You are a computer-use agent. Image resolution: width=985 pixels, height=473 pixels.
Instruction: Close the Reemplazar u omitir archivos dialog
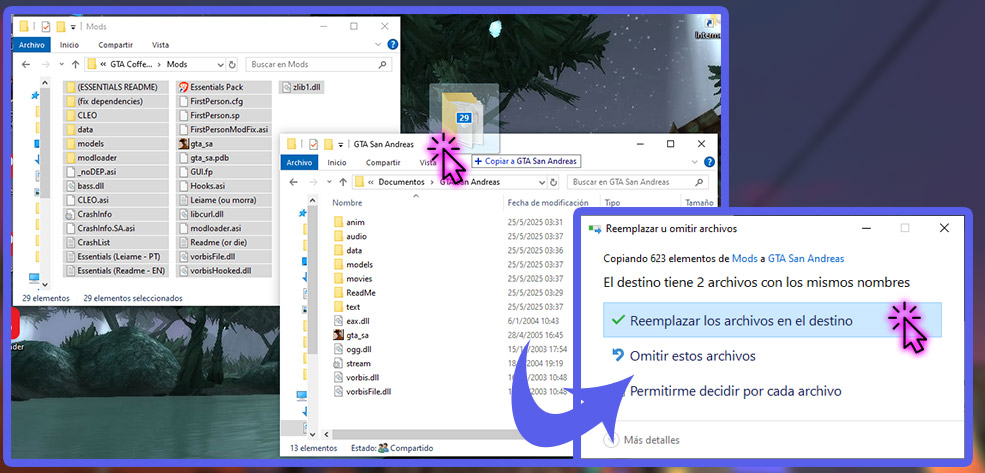[x=944, y=228]
